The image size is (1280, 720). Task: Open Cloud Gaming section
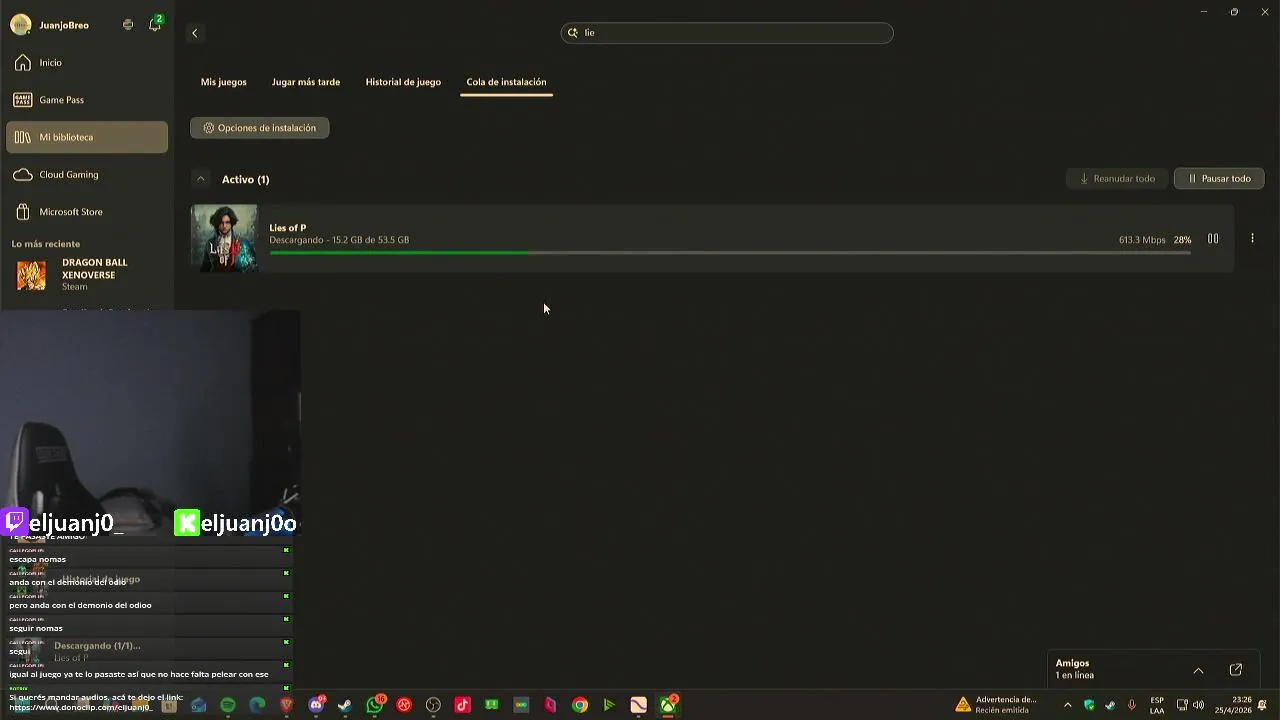(x=87, y=175)
